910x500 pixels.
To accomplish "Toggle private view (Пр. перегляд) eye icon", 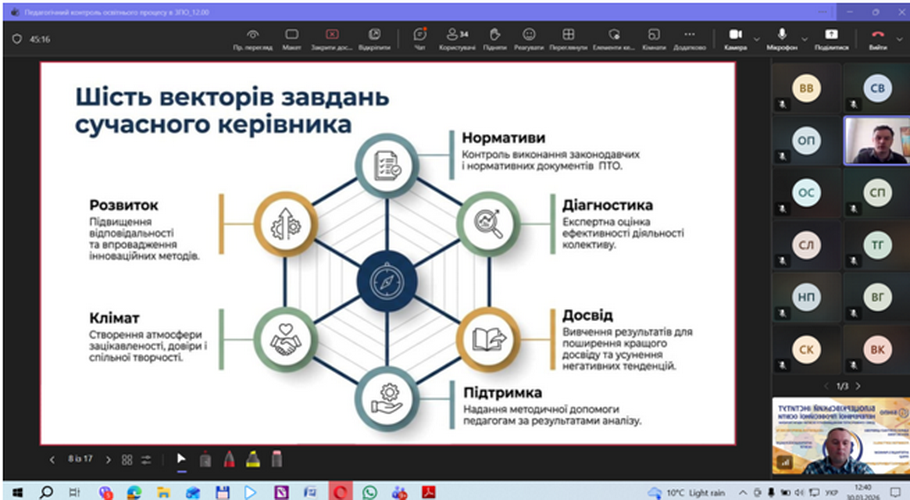I will click(x=252, y=38).
